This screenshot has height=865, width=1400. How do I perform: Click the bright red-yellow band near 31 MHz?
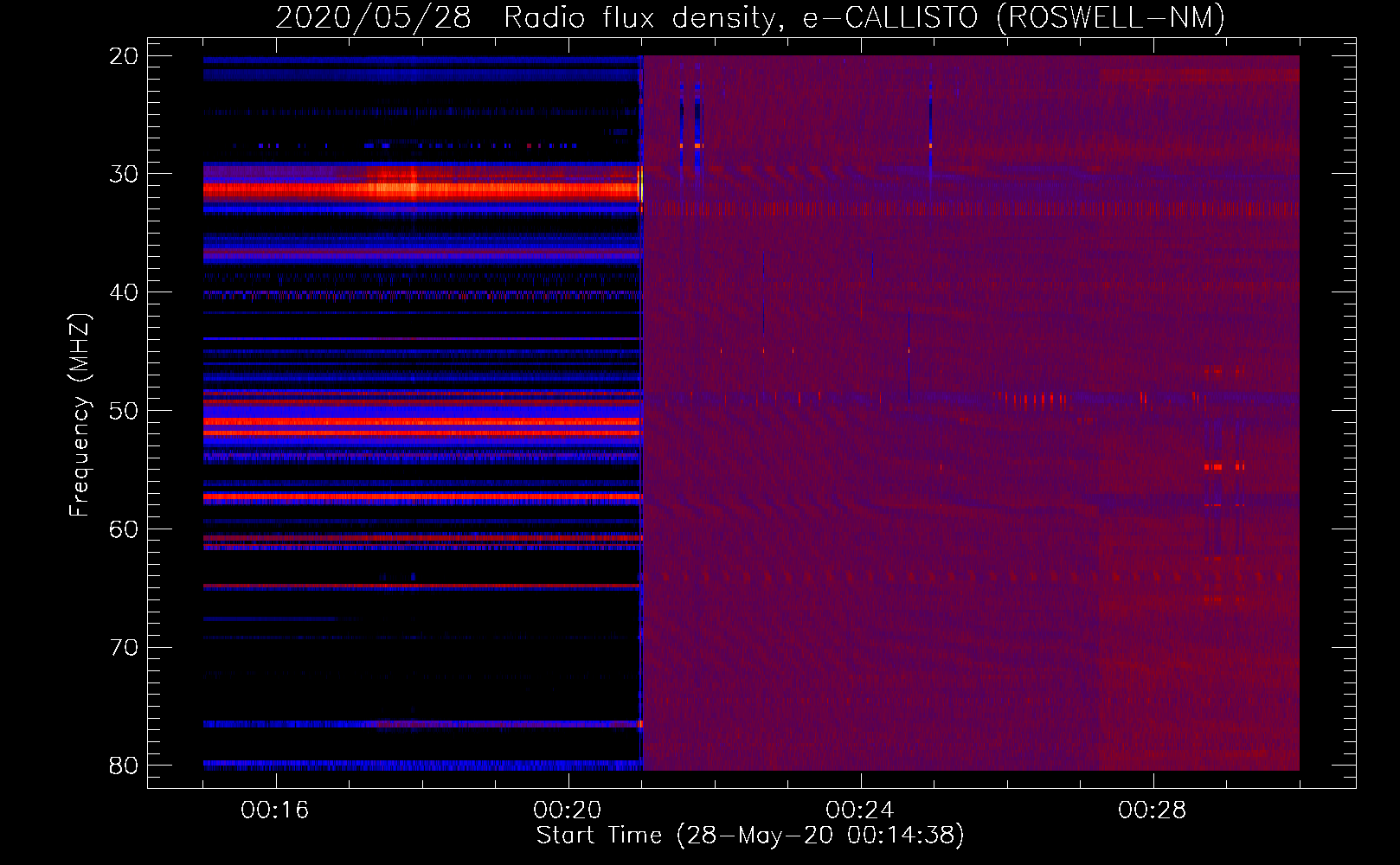tap(422, 188)
